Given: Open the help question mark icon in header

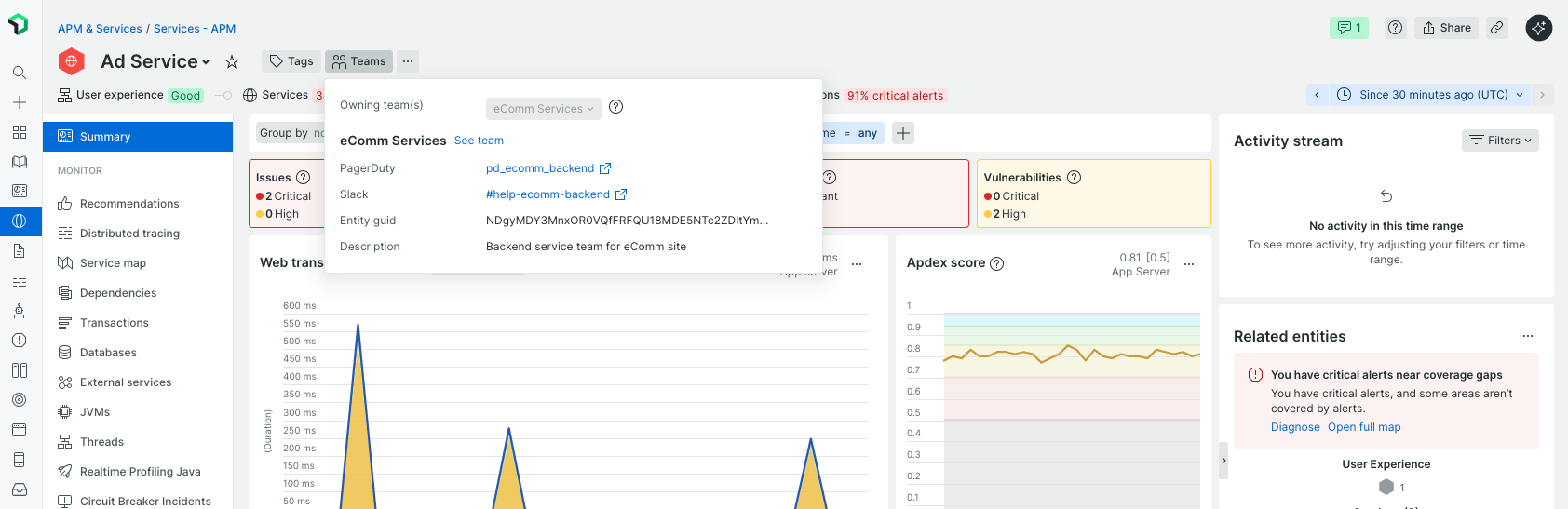Looking at the screenshot, I should [1395, 28].
